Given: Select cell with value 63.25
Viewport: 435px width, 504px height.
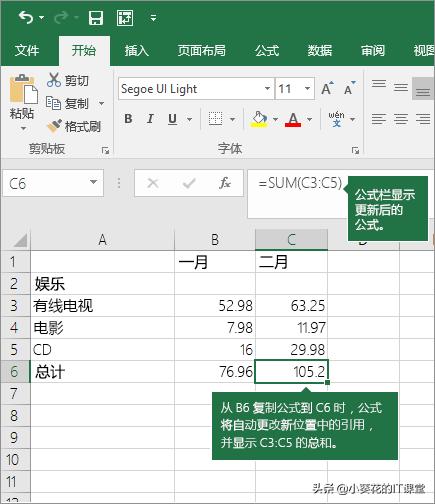Looking at the screenshot, I should (x=291, y=305).
